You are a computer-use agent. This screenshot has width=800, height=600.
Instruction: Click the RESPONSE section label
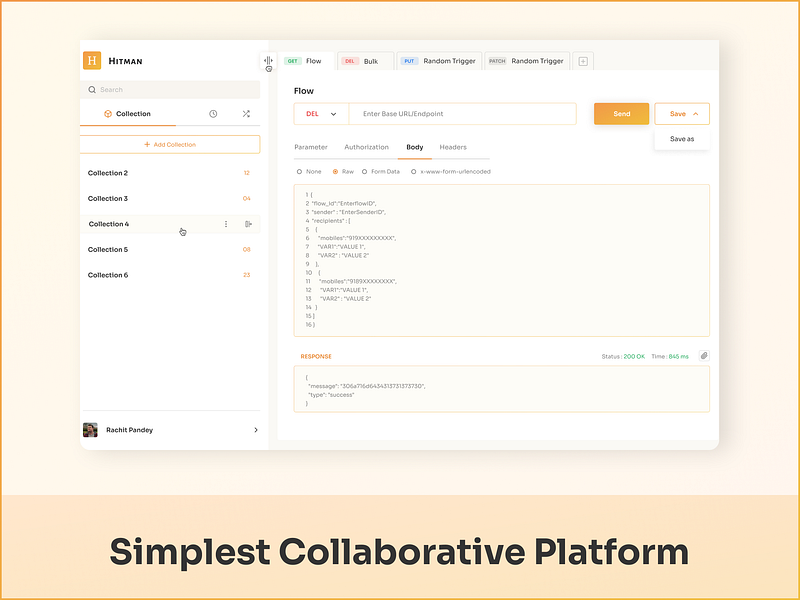tap(316, 357)
